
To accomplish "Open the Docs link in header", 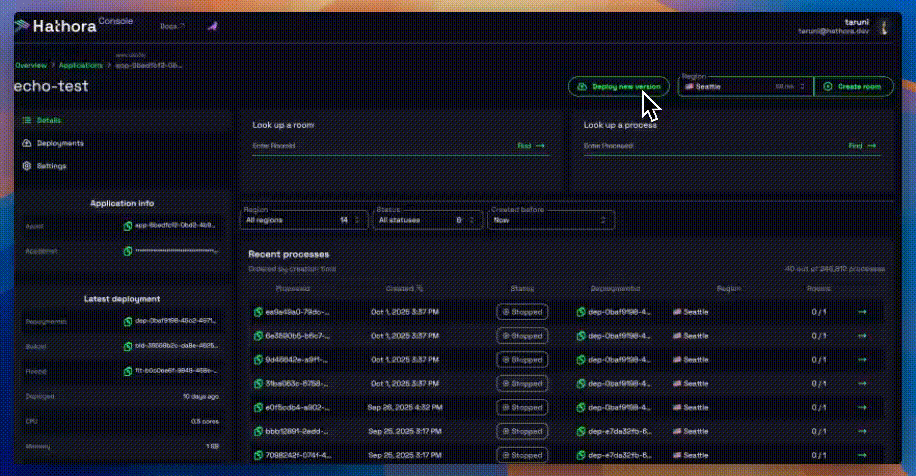I will pyautogui.click(x=172, y=26).
